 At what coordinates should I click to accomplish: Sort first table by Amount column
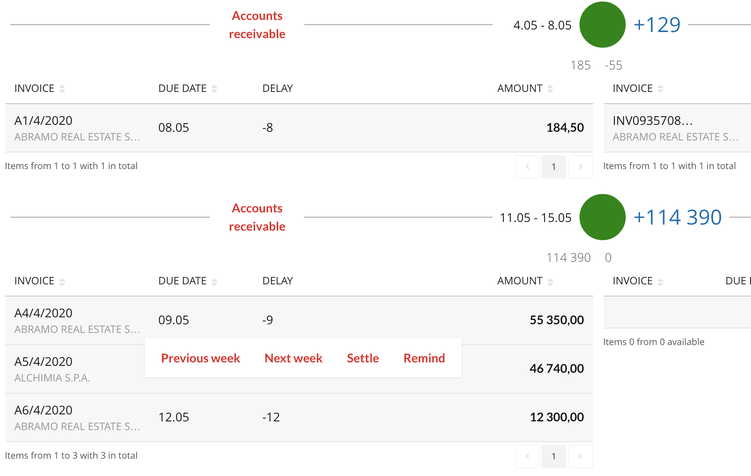coord(525,89)
